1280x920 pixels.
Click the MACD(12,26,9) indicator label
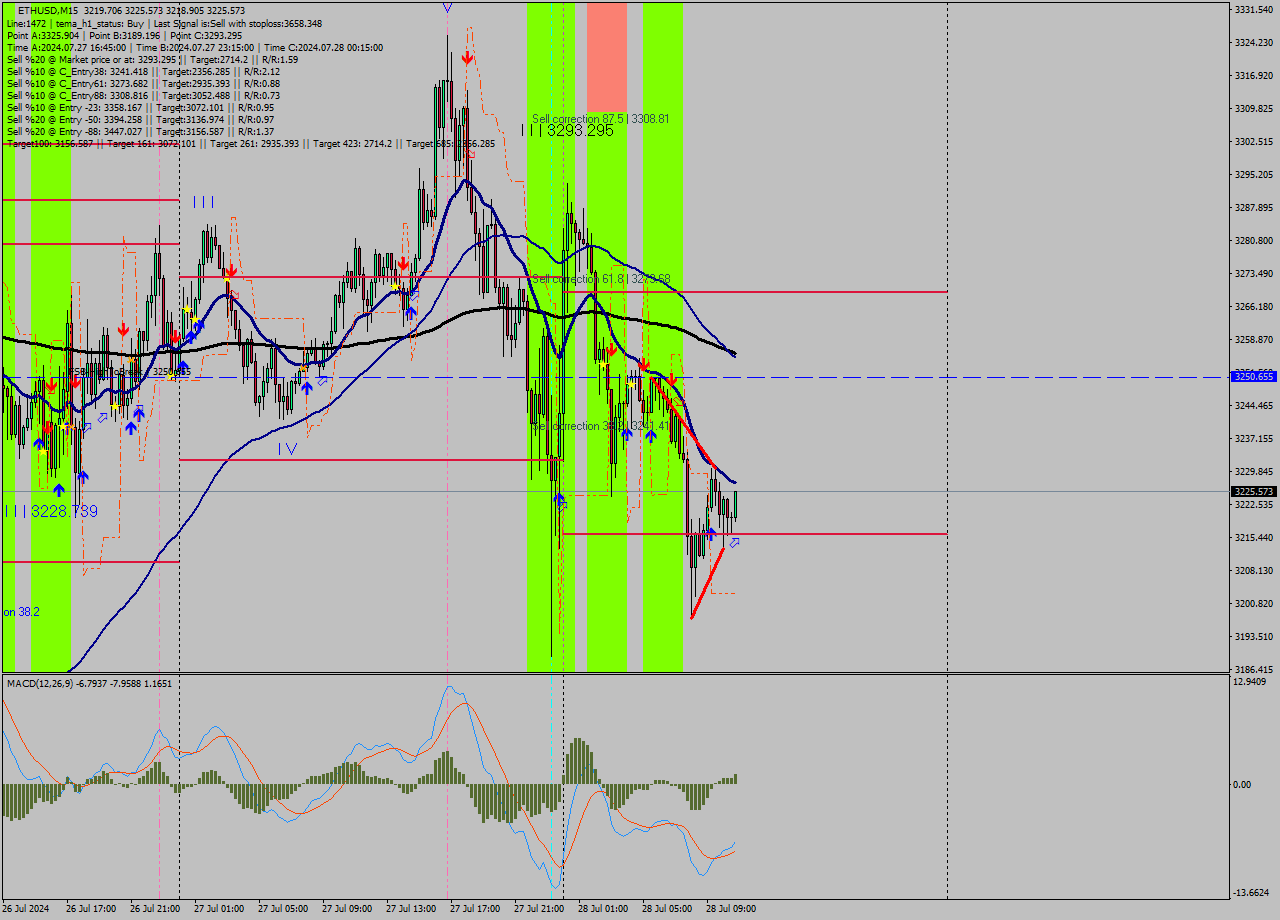88,683
